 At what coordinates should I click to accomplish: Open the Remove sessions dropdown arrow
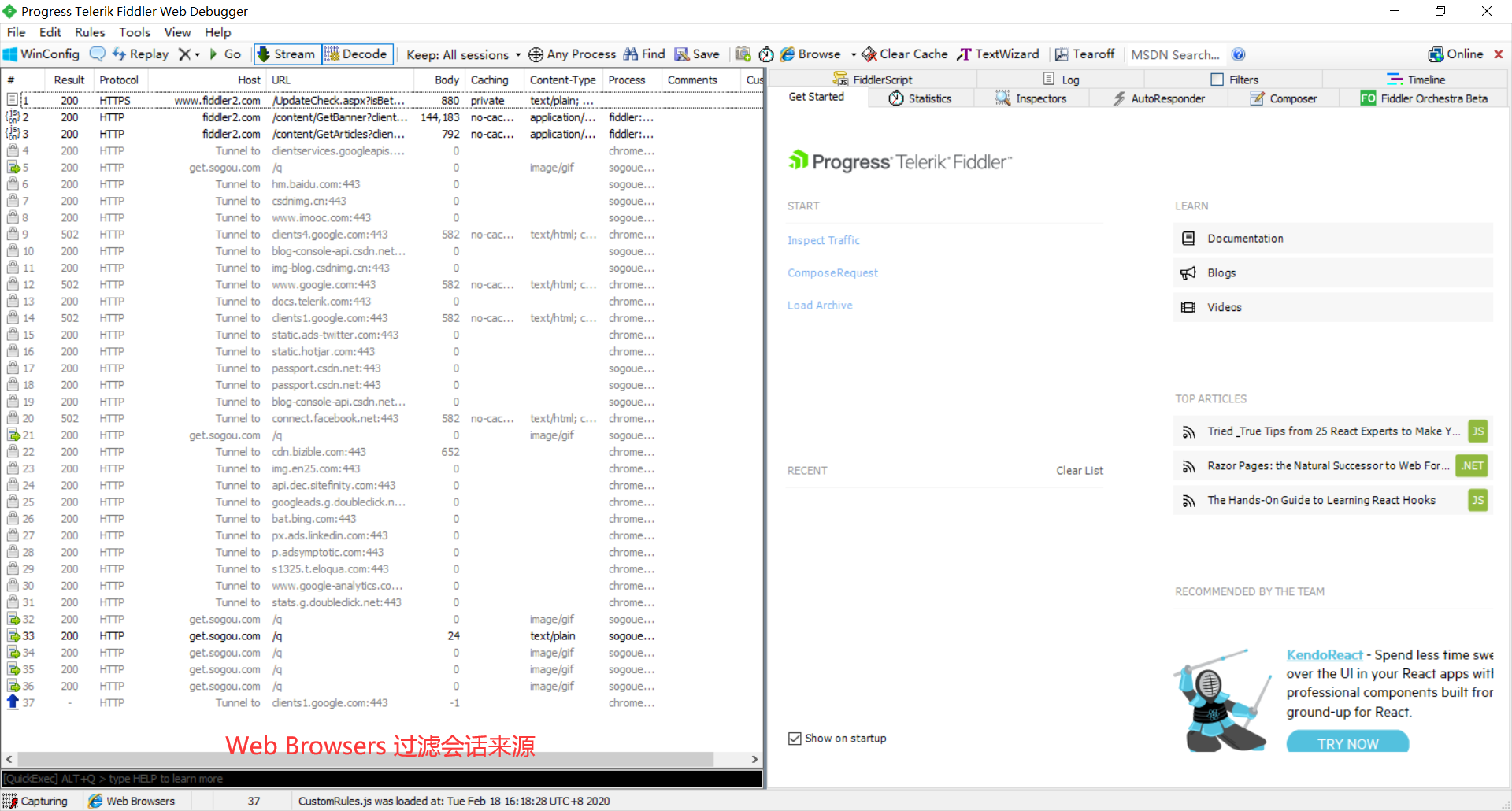click(x=197, y=54)
